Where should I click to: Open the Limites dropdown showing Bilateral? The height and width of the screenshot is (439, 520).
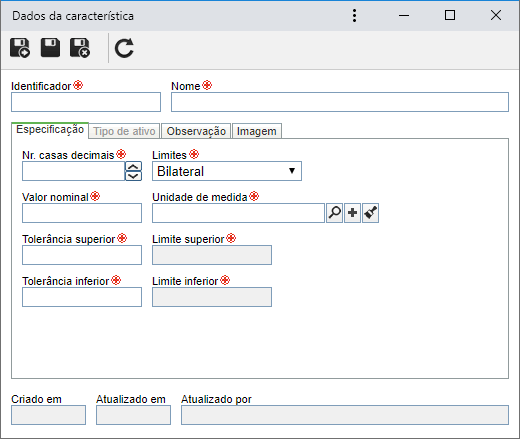coord(227,171)
